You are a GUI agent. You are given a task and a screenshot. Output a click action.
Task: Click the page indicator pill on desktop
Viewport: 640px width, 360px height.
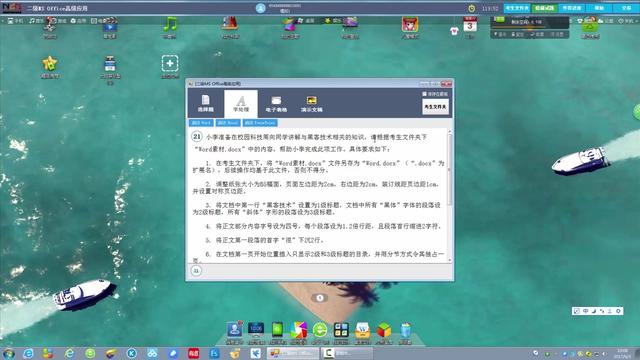320,298
